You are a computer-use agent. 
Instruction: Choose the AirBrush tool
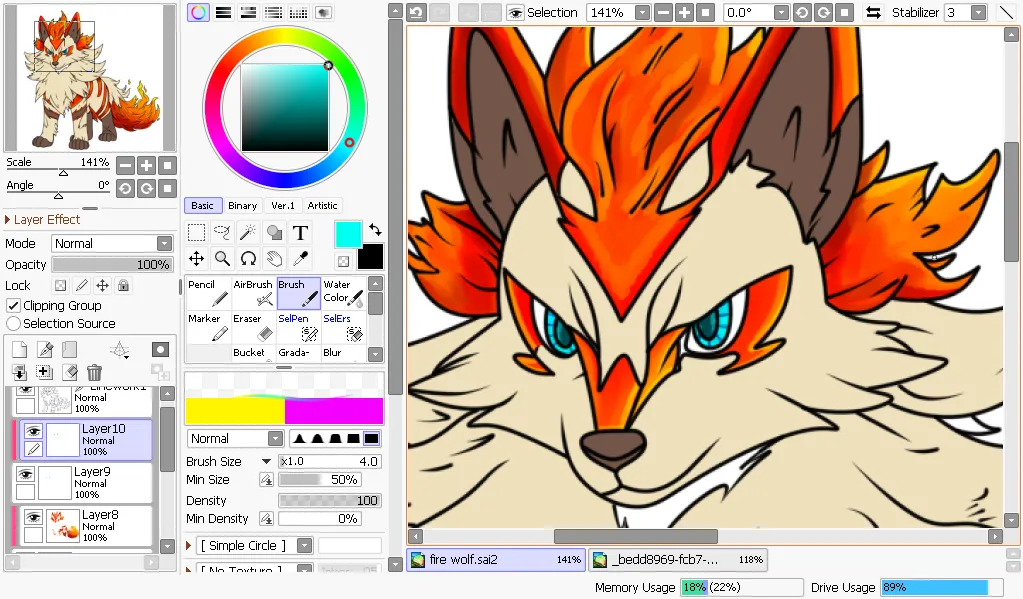pyautogui.click(x=253, y=293)
